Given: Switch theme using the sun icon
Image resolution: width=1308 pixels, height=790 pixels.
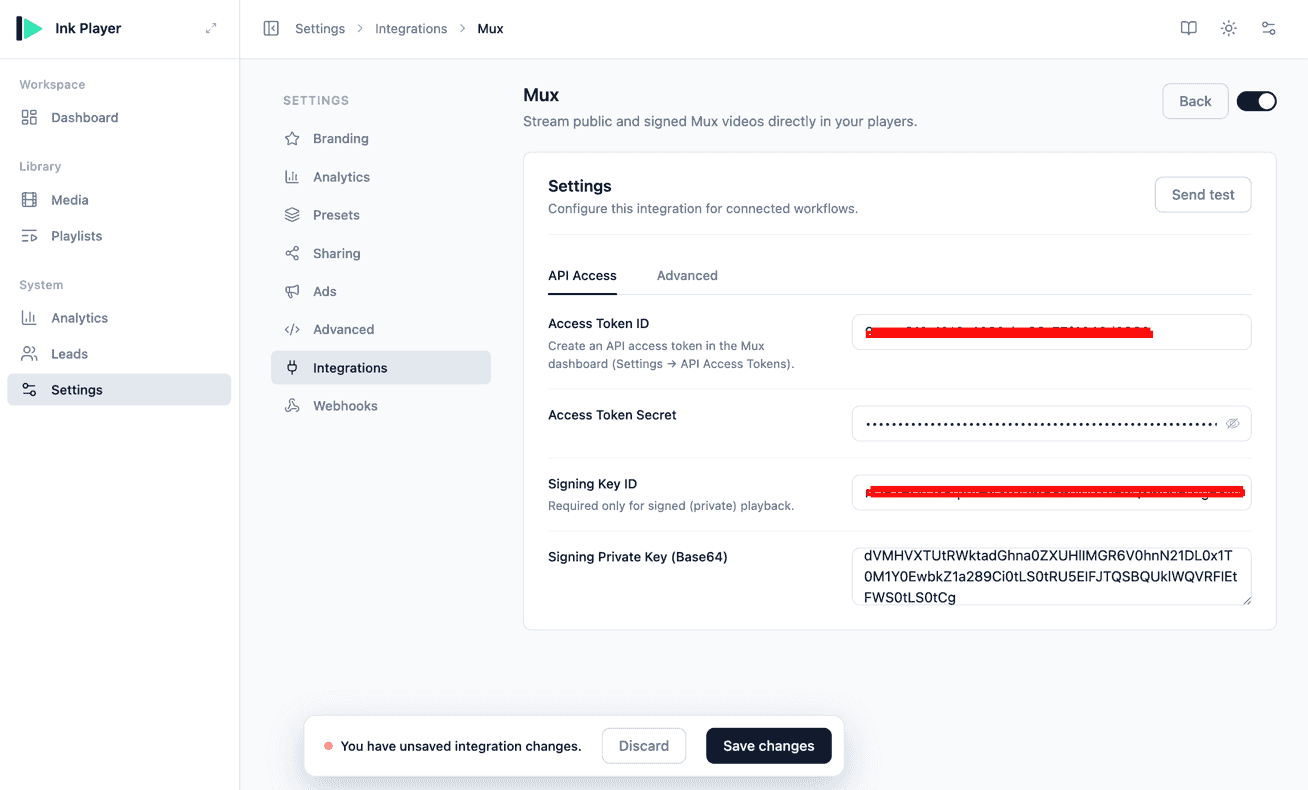Looking at the screenshot, I should click(x=1229, y=28).
